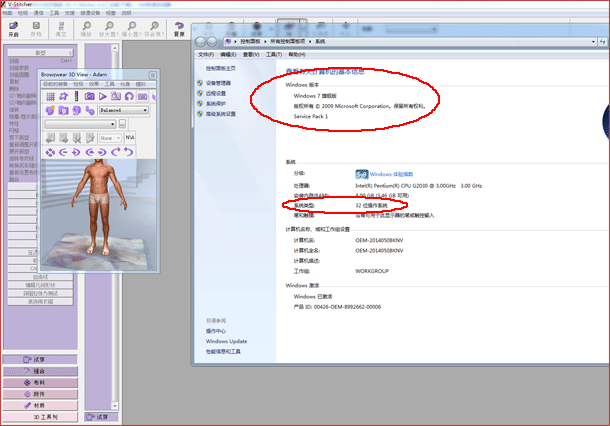
Task: Click the 操作中心 link in System sidebar
Action: point(216,331)
